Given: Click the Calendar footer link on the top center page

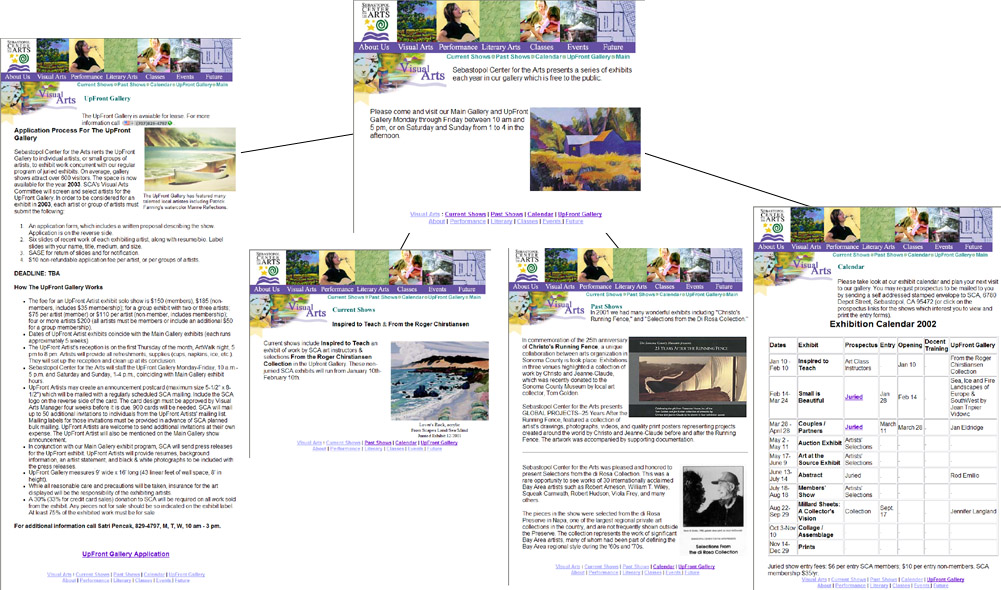Looking at the screenshot, I should [540, 214].
